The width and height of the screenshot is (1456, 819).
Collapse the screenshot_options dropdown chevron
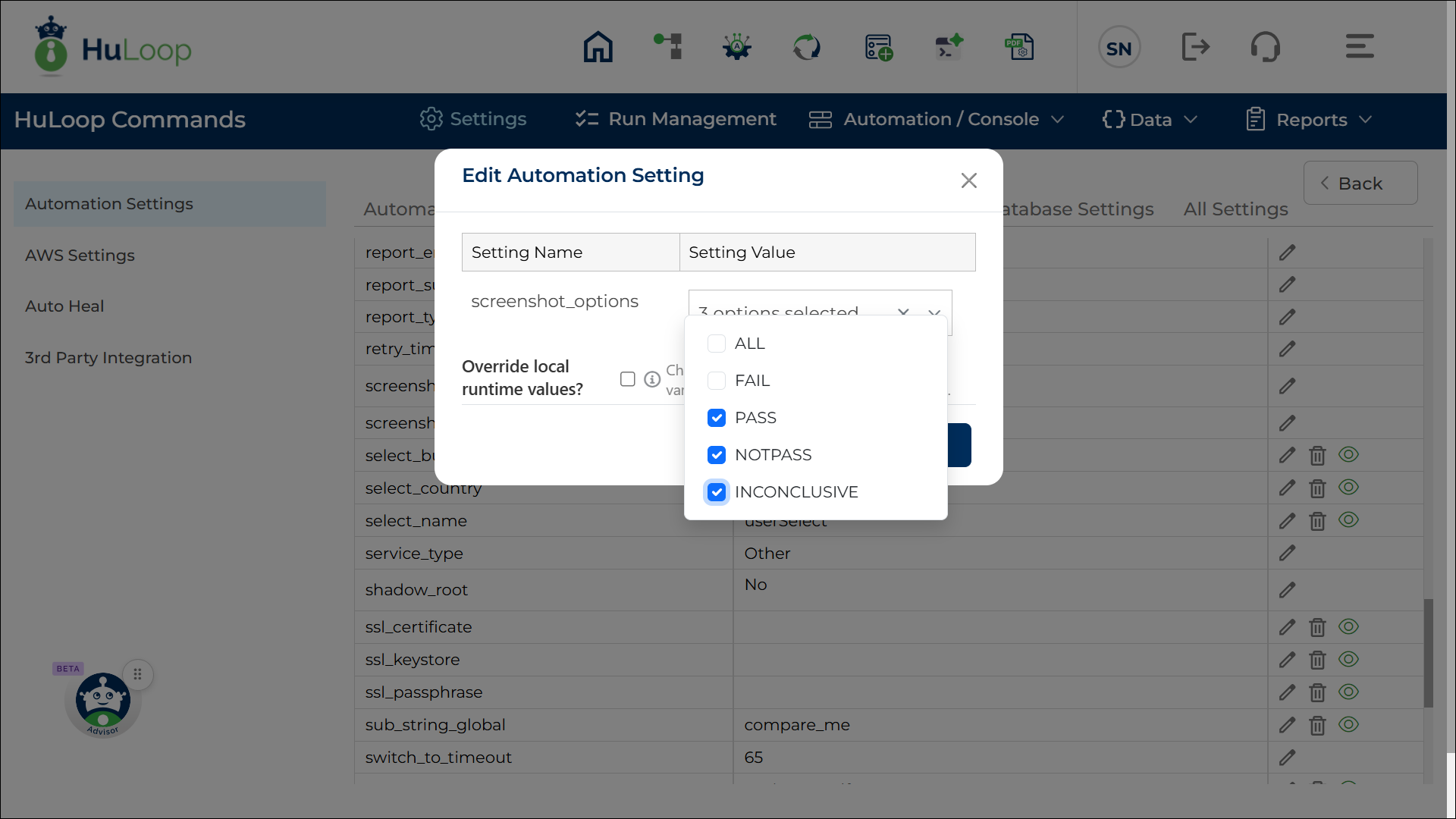point(934,312)
